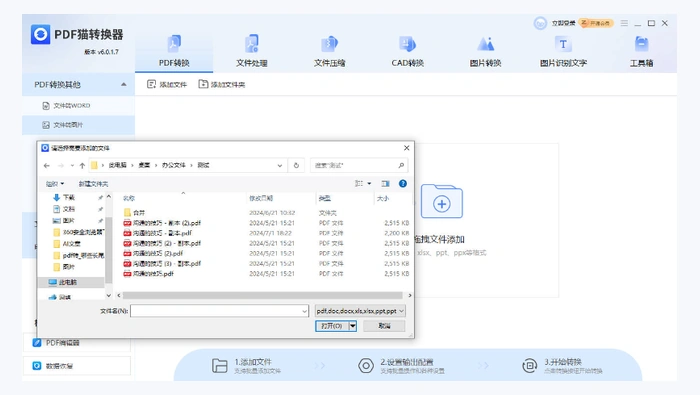Select the network item in navigation pane
Screen dimensions: 700x395
60,297
